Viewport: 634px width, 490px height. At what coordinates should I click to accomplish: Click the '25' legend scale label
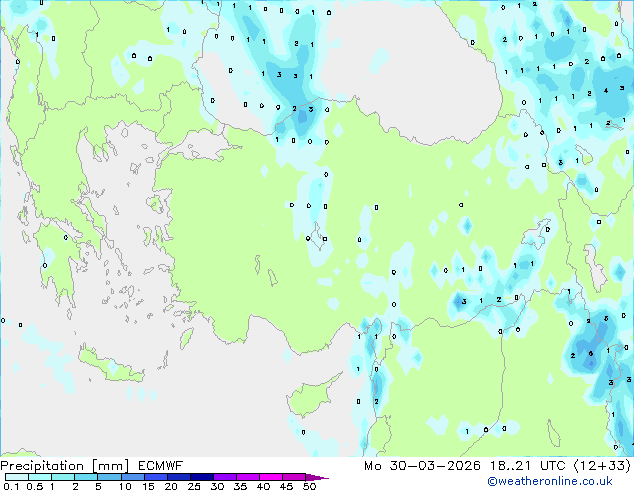click(x=194, y=486)
